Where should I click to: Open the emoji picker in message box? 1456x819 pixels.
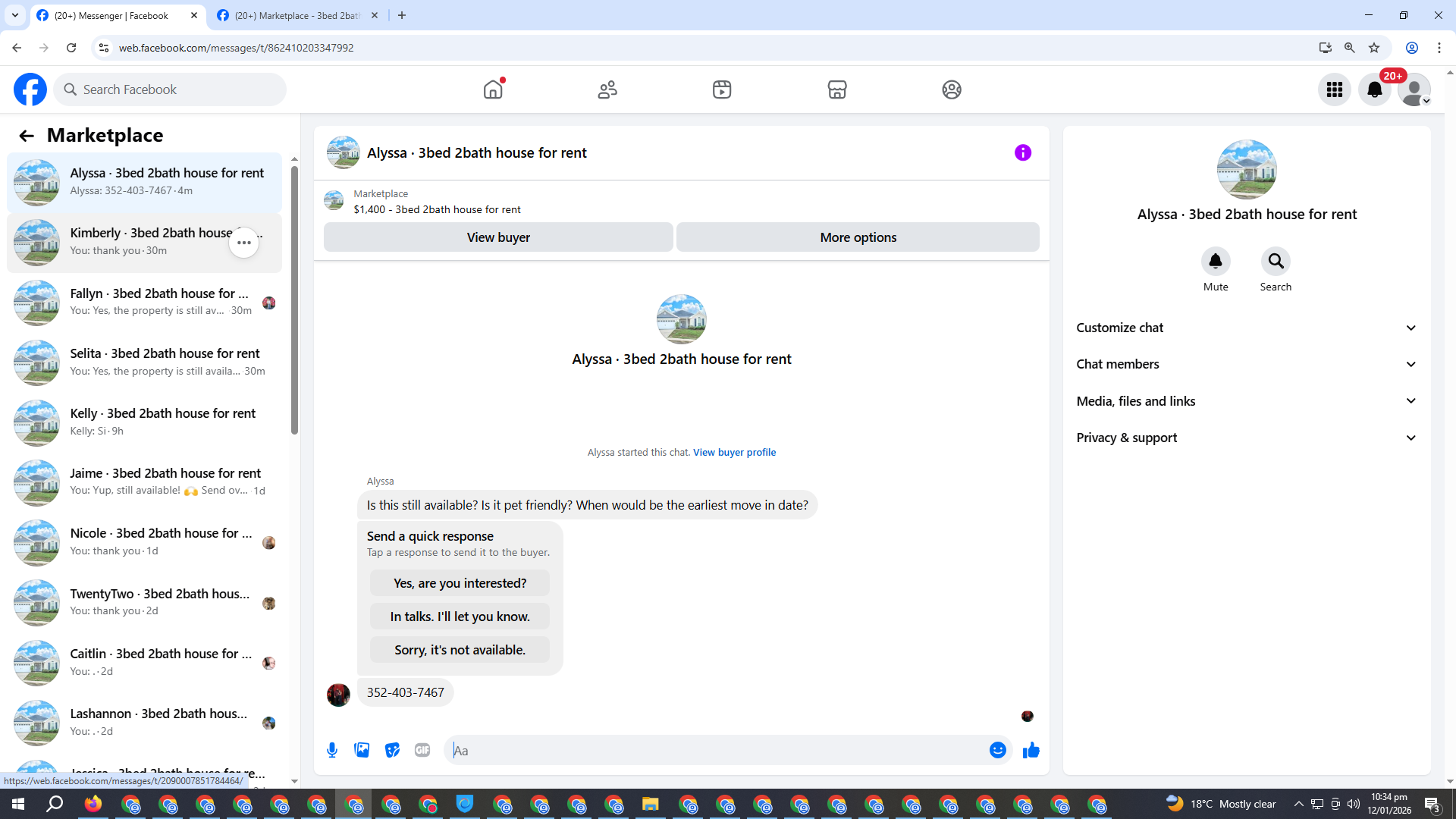(x=997, y=750)
